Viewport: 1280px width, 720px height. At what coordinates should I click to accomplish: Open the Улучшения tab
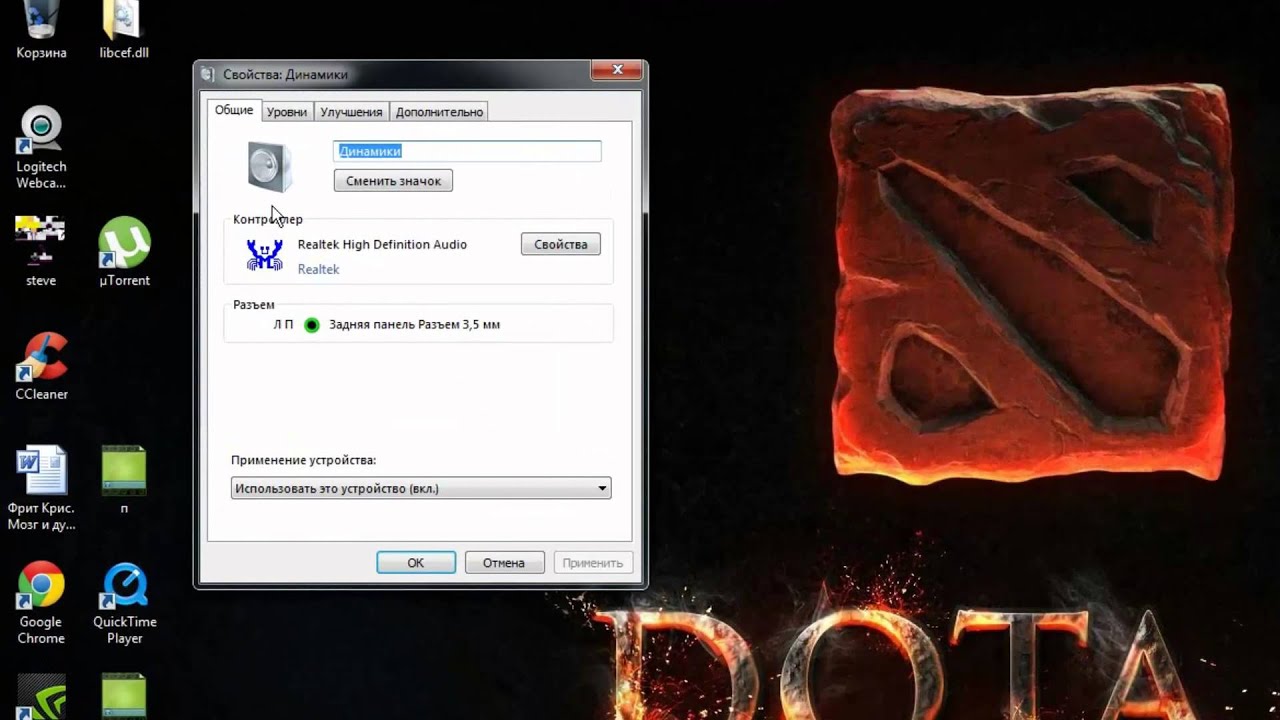(x=351, y=112)
